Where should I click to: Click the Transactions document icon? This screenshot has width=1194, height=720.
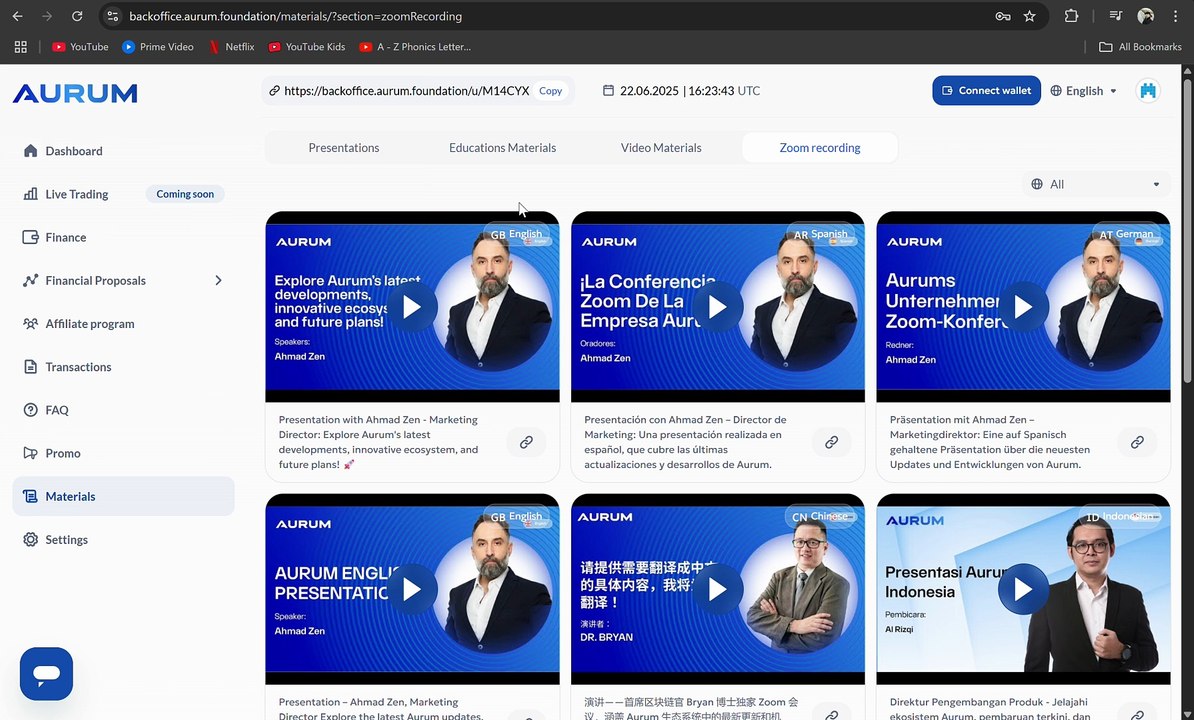point(30,367)
